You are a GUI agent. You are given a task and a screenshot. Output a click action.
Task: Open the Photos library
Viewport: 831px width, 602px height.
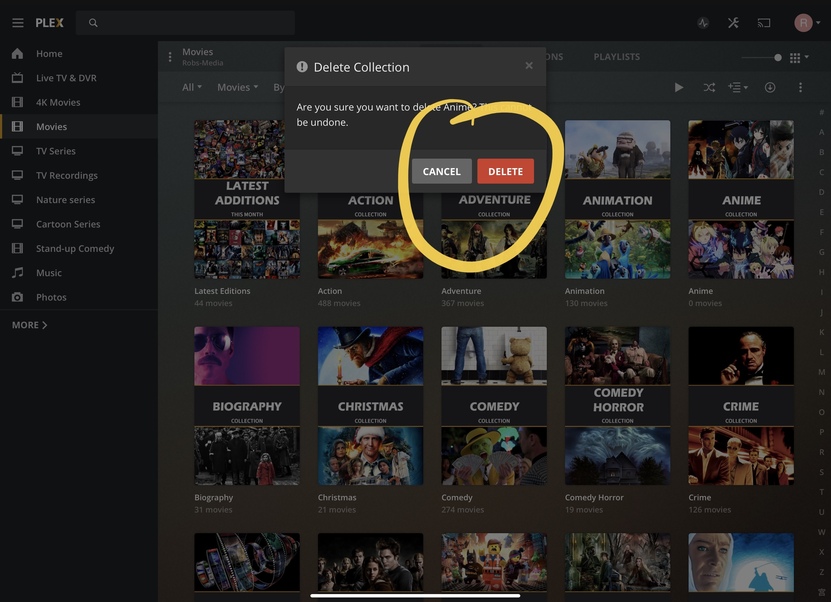79,297
